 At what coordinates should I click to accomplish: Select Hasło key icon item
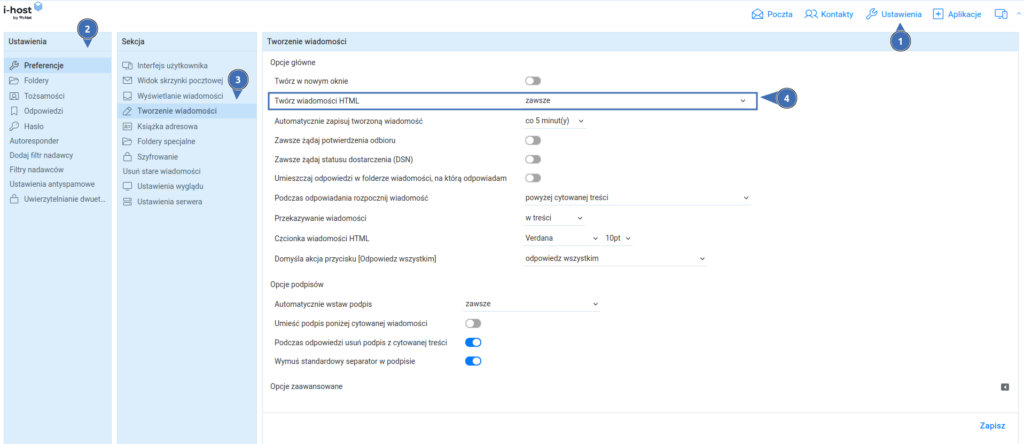34,126
